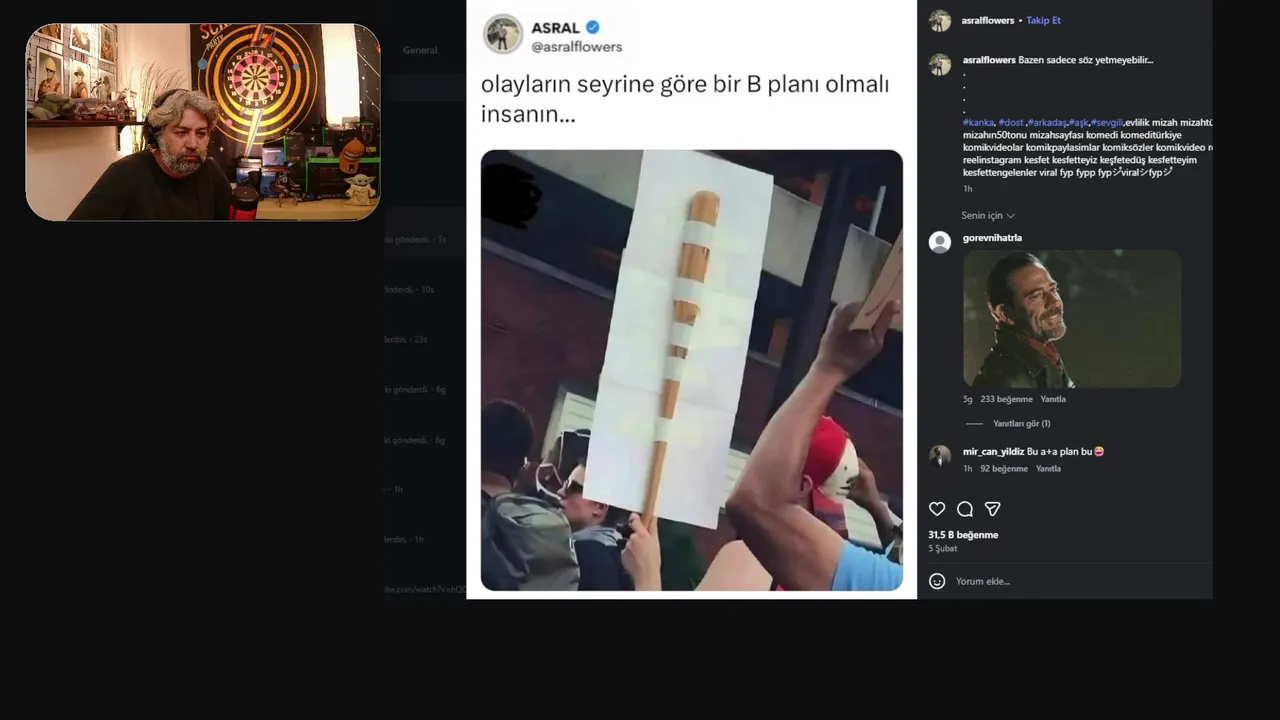View 92 beğenme on mir_can_yildiz comment
This screenshot has height=720, width=1280.
[1004, 469]
